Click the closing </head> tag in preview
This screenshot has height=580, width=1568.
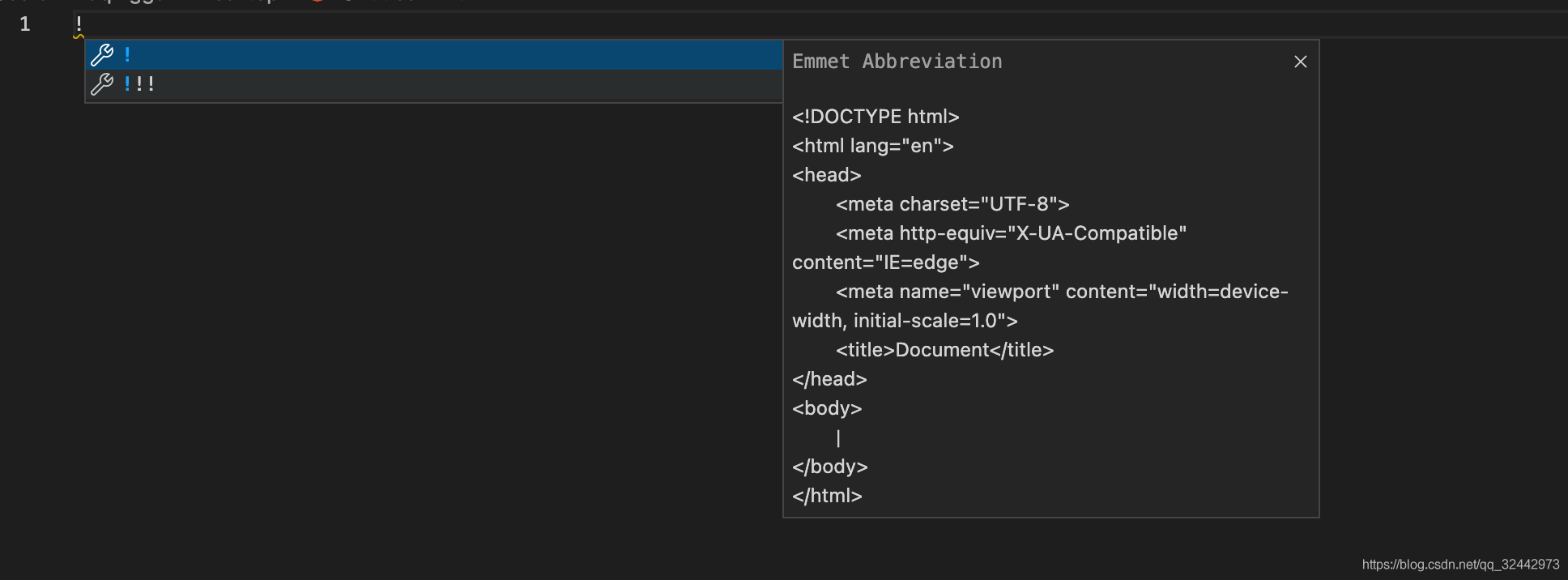[x=829, y=379]
